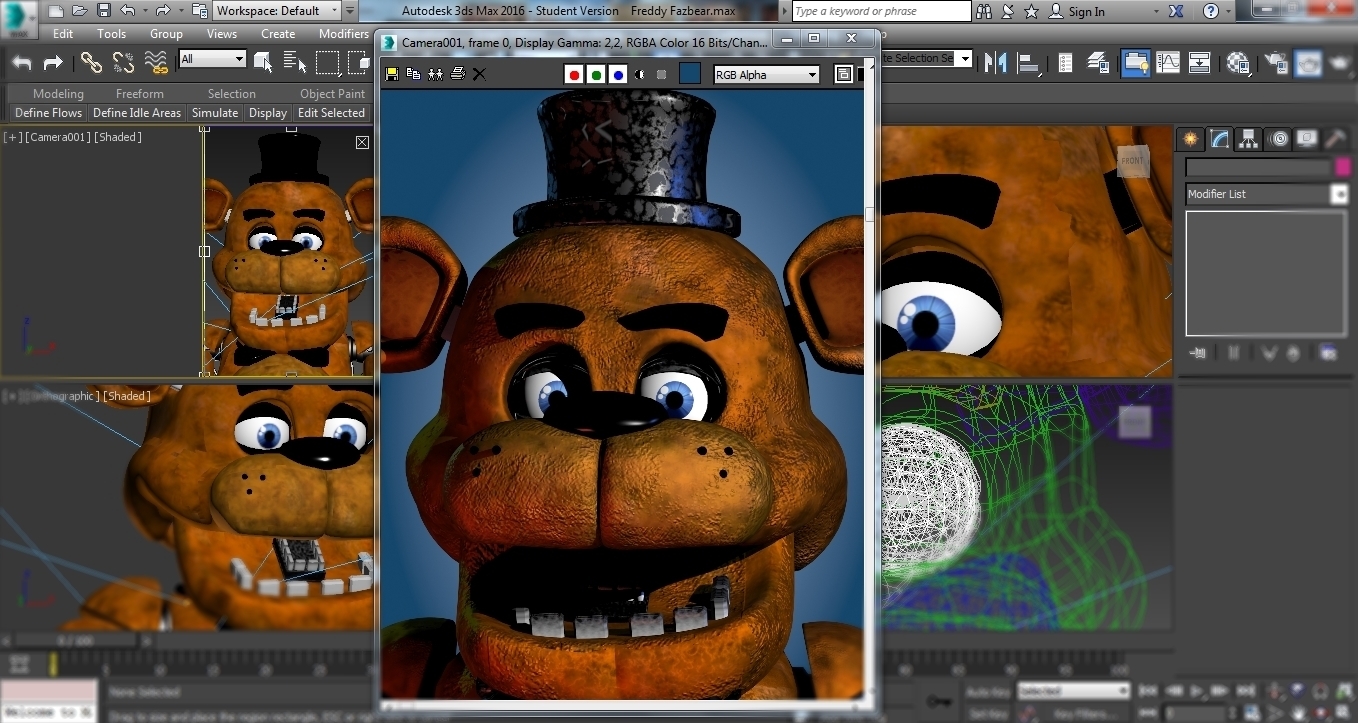The width and height of the screenshot is (1358, 723).
Task: Open the Selected key mode dropdown
Action: (x=1073, y=690)
